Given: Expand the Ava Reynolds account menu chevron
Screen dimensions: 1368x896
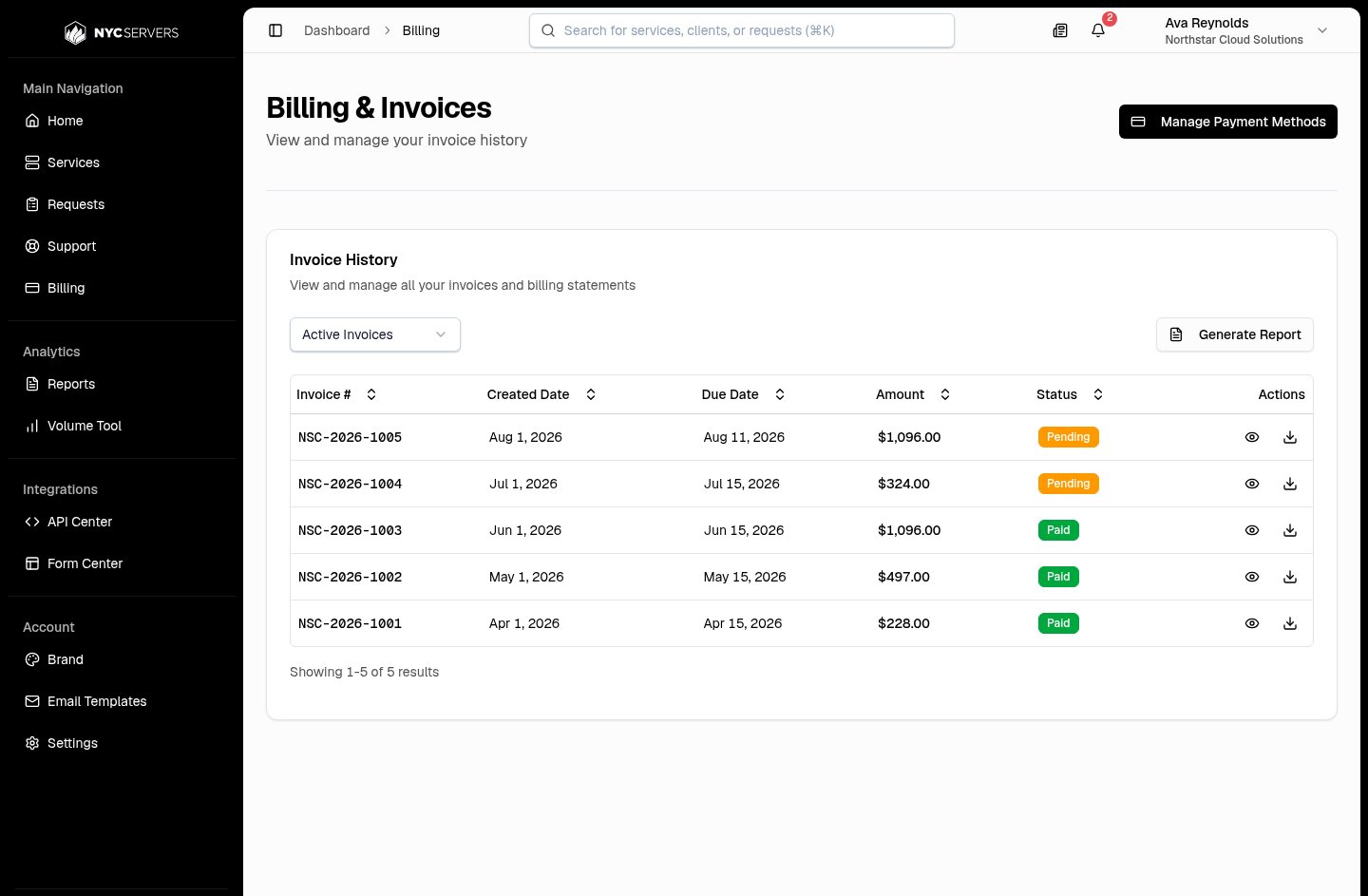Looking at the screenshot, I should coord(1322,30).
